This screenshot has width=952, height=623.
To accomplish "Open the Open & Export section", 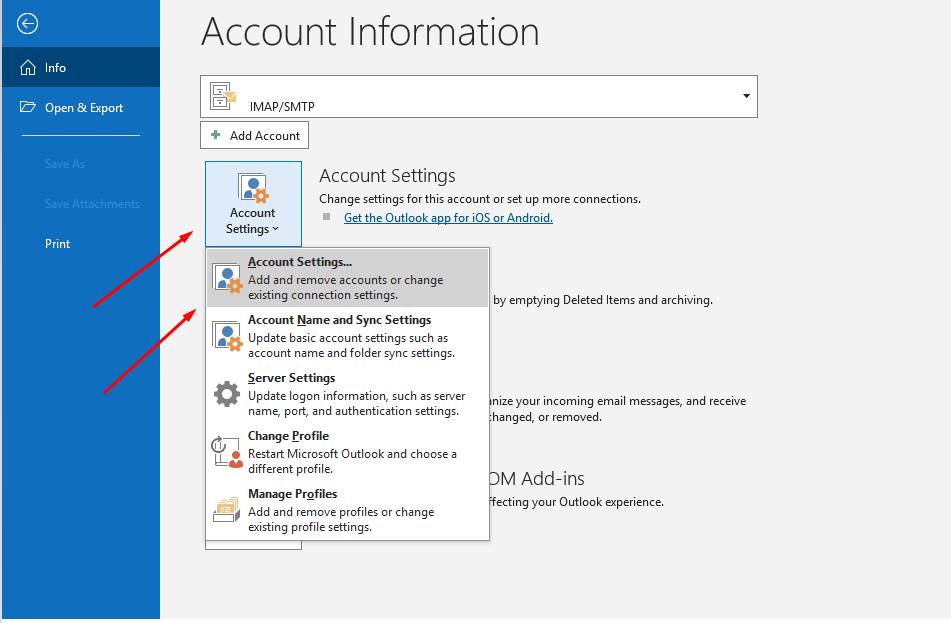I will pos(81,107).
